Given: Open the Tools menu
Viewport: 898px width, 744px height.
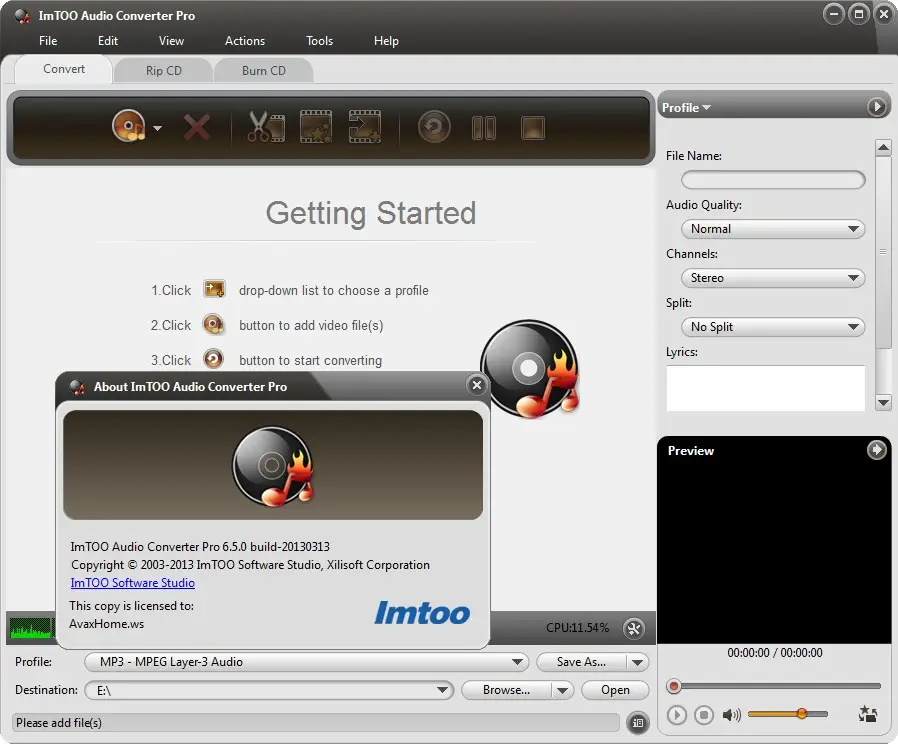Looking at the screenshot, I should (x=319, y=41).
